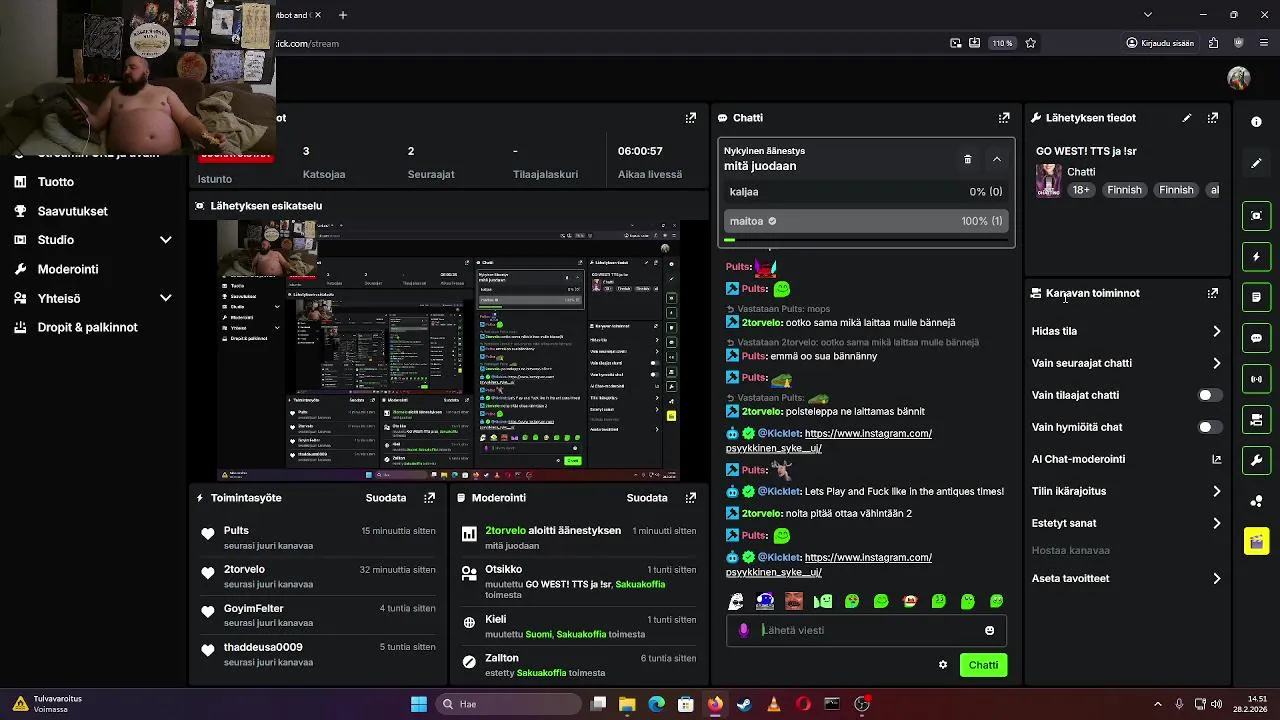Click Kirjaudu sisään in browser toolbar
Viewport: 1280px width, 720px height.
pyautogui.click(x=1160, y=43)
